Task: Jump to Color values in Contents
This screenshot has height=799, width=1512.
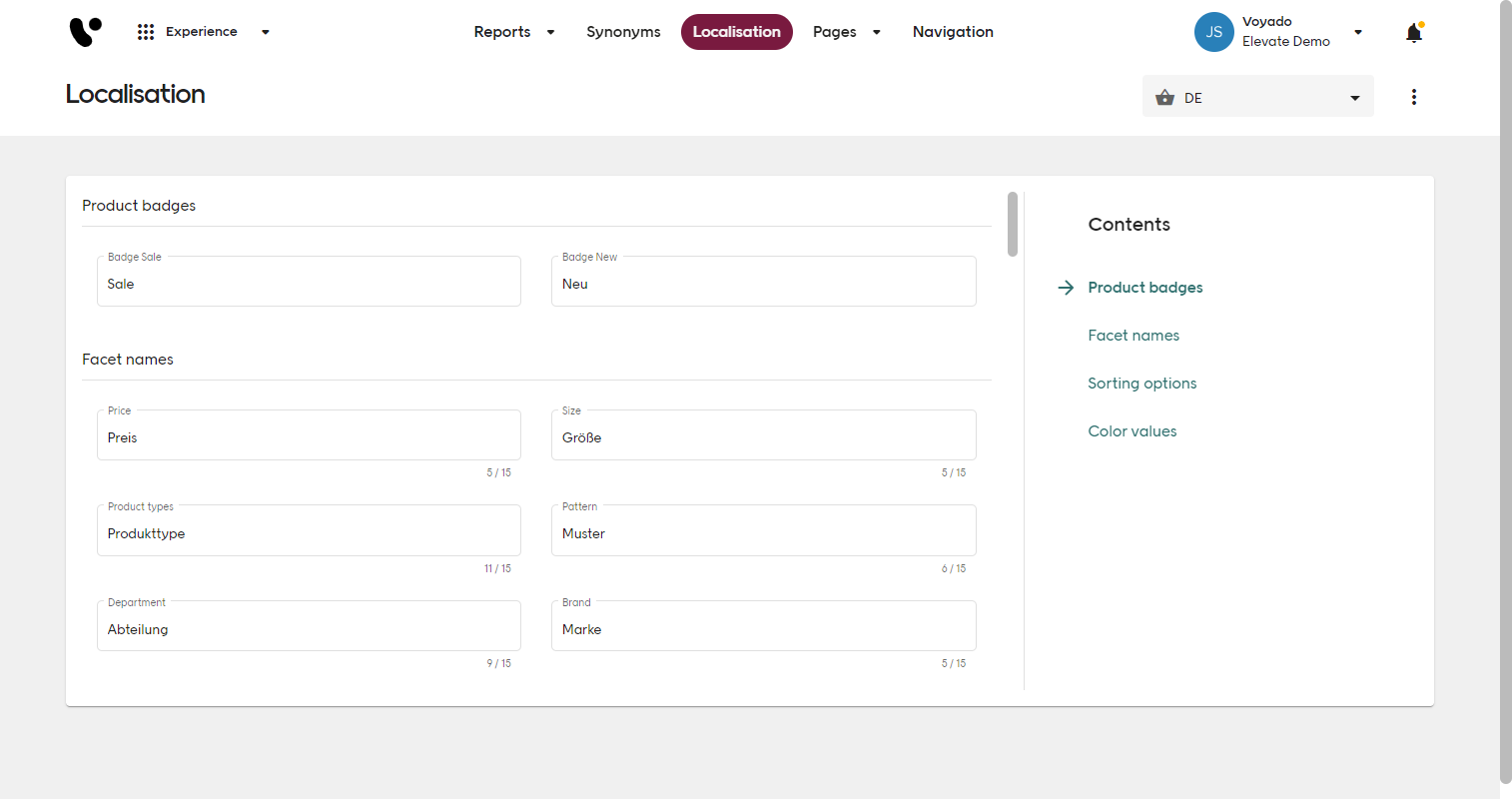Action: [x=1133, y=431]
